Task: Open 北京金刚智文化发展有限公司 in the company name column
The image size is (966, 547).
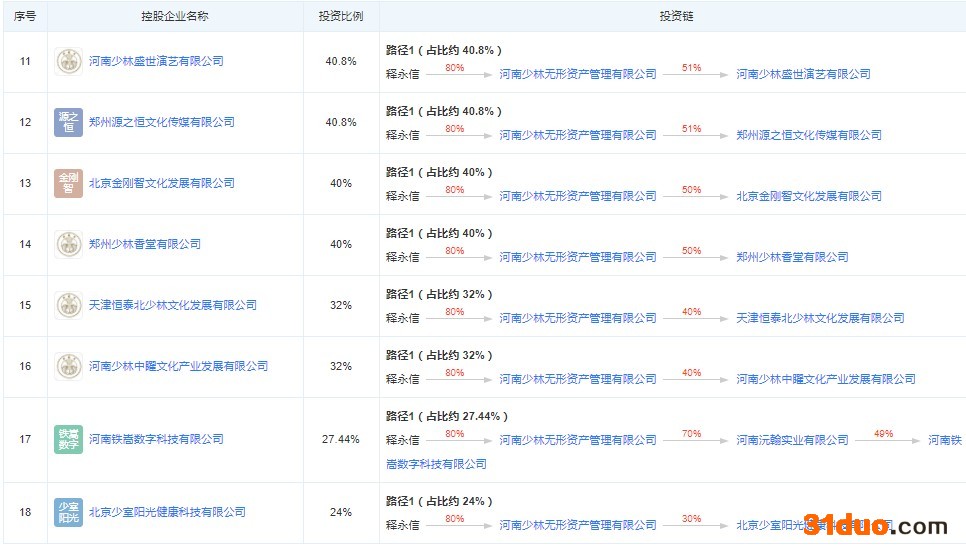Action: click(162, 183)
